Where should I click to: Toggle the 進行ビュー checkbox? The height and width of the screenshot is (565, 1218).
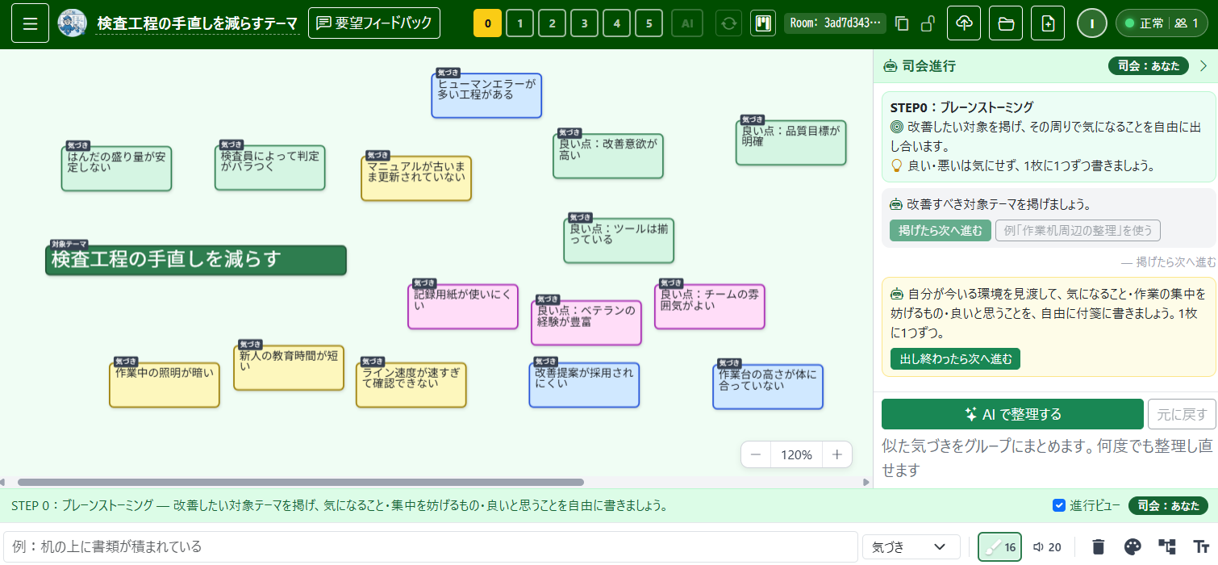[1059, 506]
